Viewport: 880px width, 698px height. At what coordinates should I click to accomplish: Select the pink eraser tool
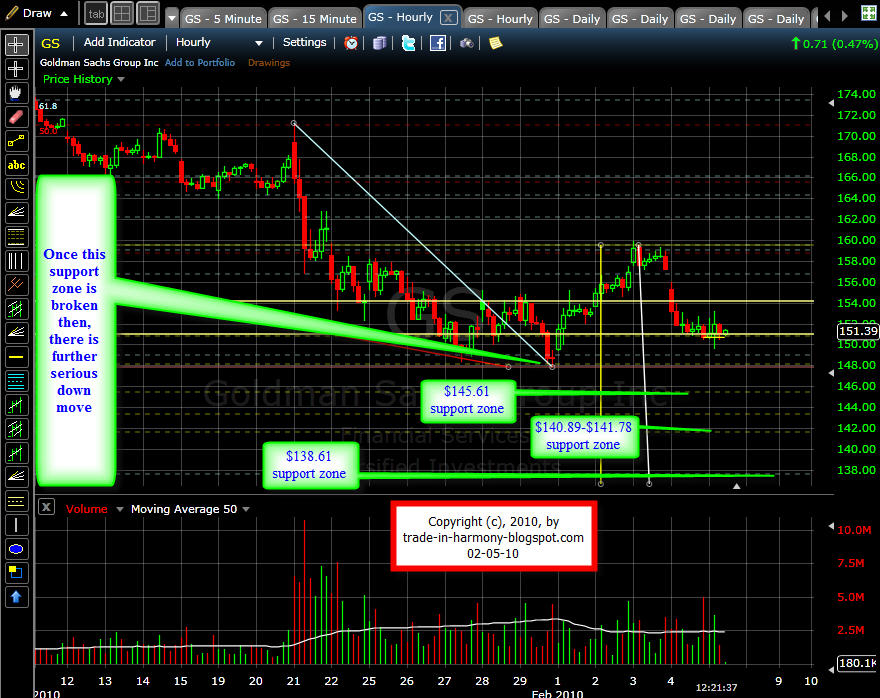coord(16,117)
